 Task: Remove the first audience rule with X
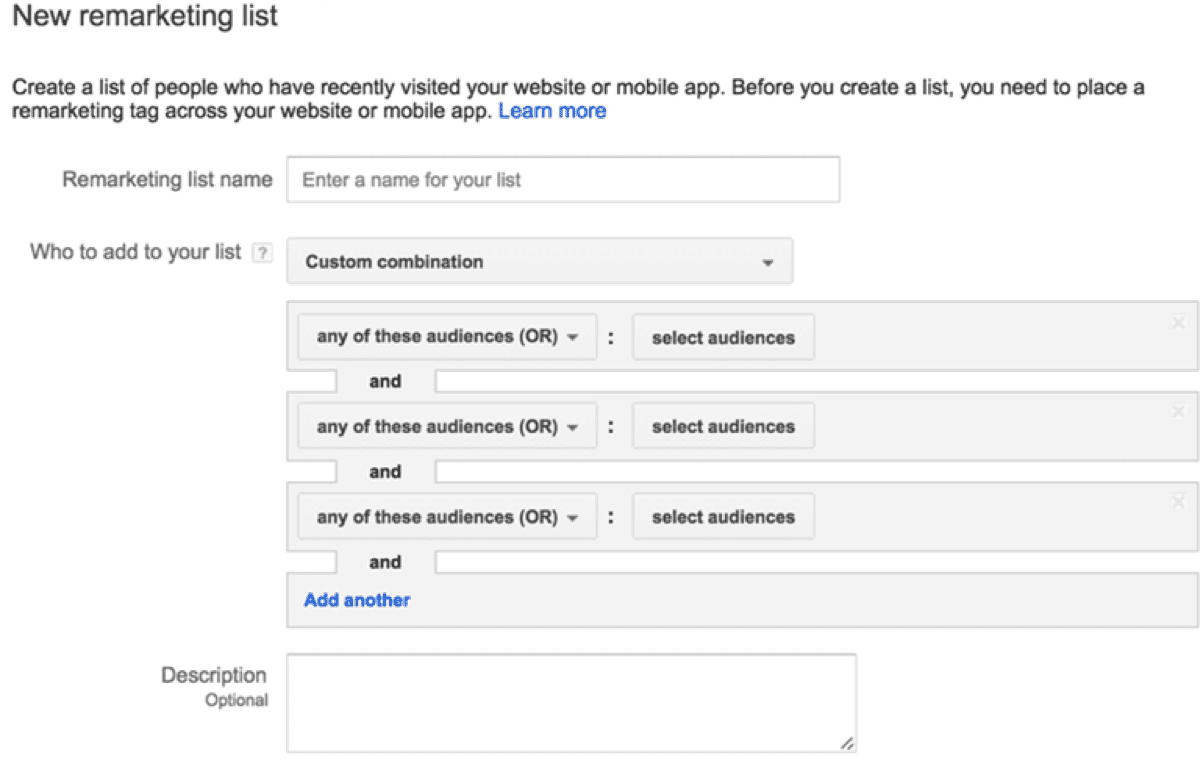[1178, 322]
